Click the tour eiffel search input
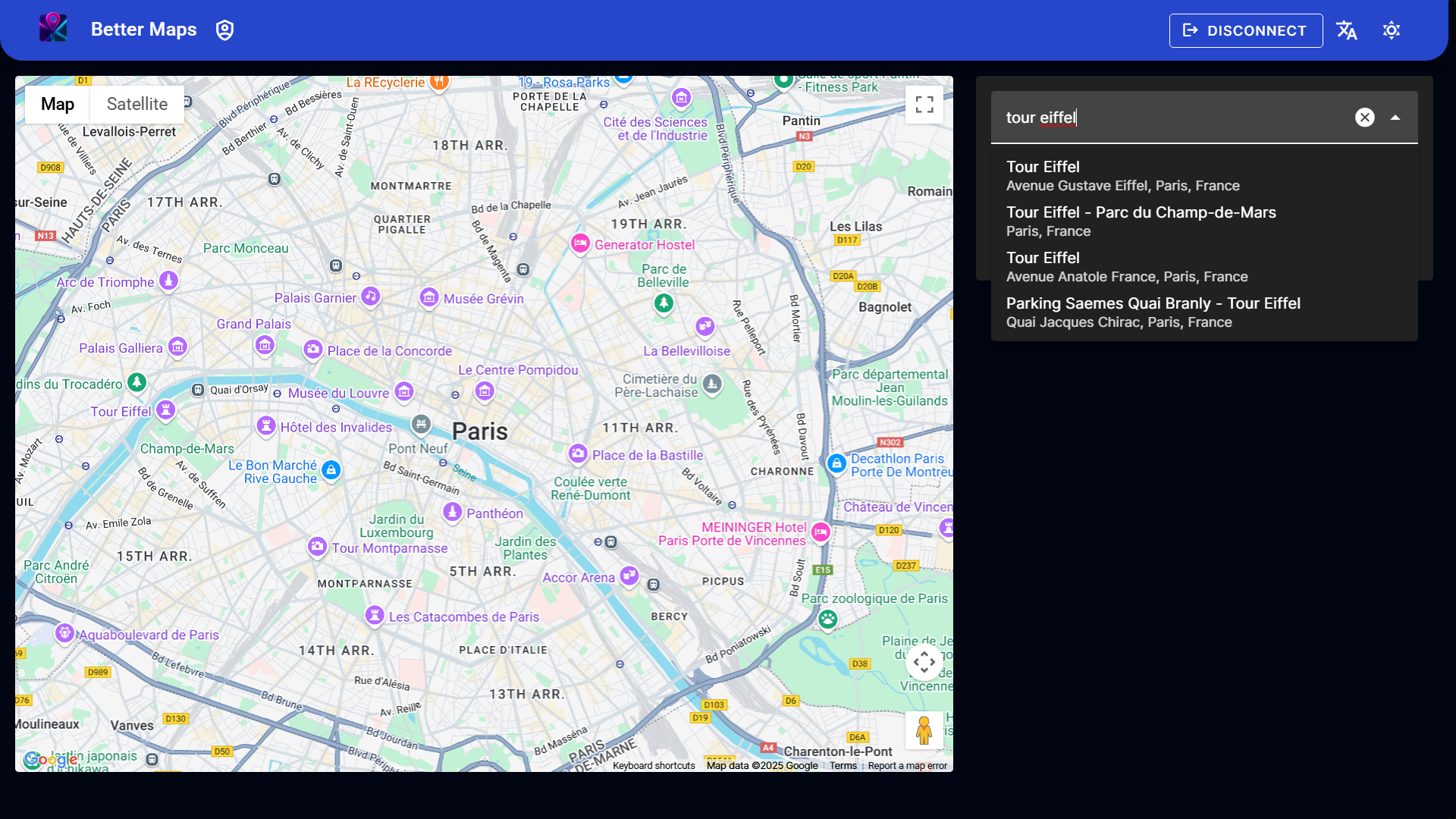1456x819 pixels. [x=1168, y=118]
